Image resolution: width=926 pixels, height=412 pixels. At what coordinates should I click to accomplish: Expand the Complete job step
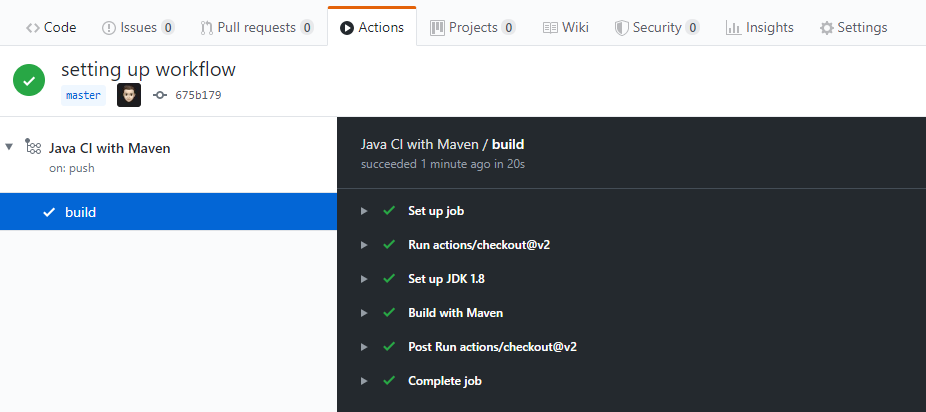(x=364, y=381)
